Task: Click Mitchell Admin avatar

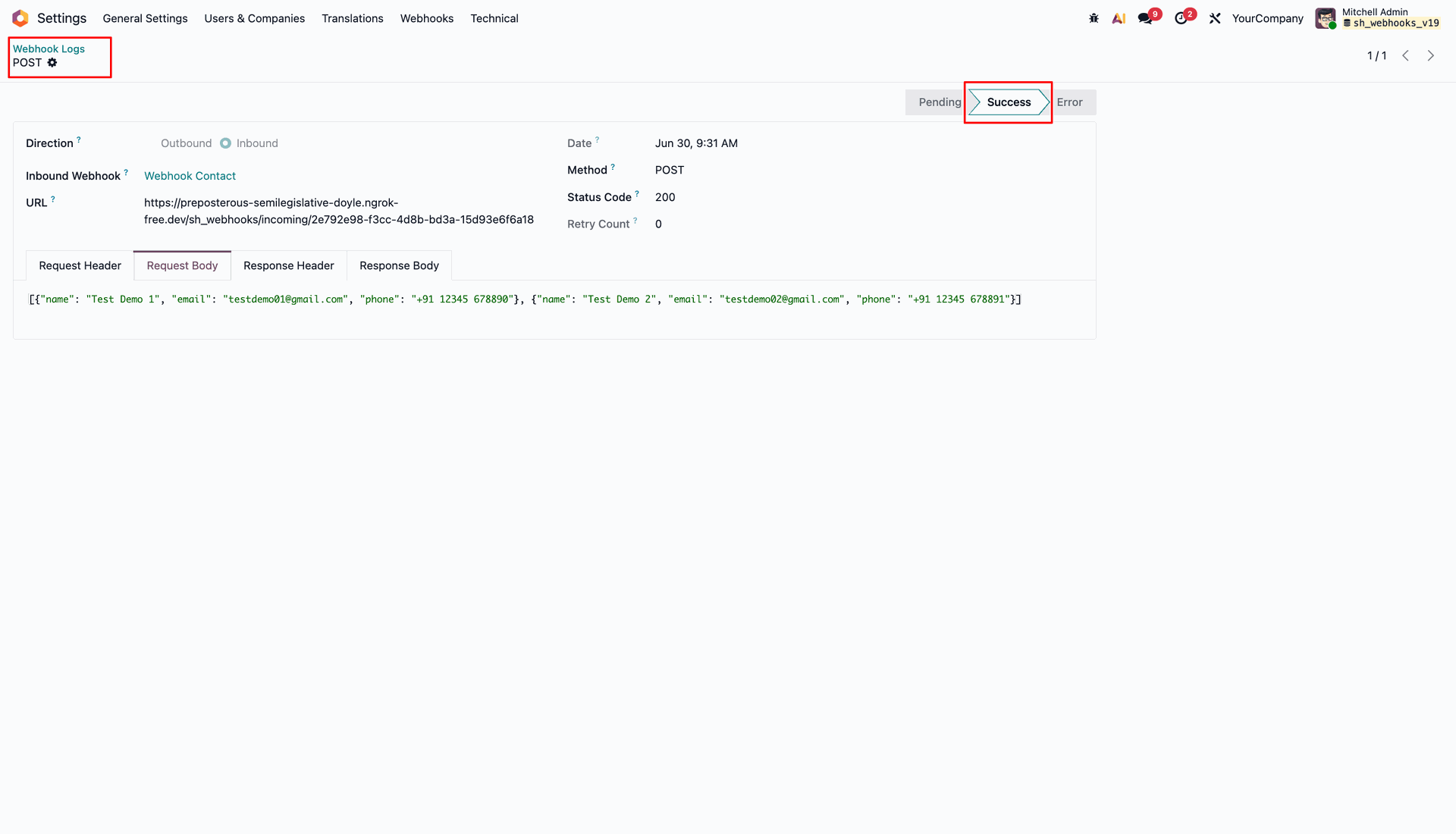Action: point(1326,18)
